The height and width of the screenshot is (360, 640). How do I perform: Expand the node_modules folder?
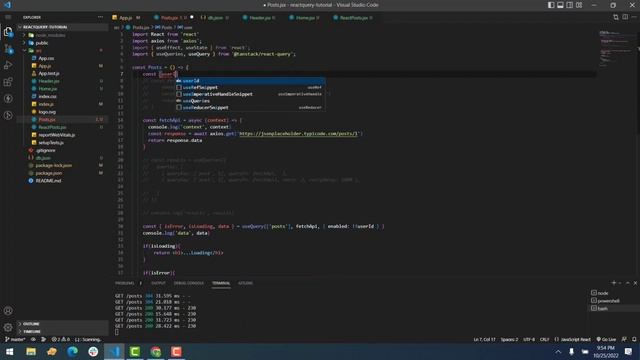click(50, 35)
